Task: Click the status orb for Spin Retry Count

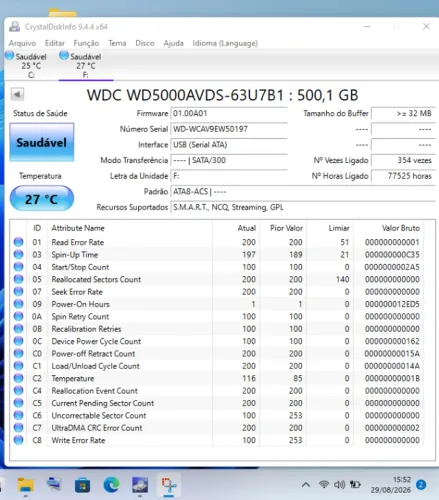Action: 19,316
